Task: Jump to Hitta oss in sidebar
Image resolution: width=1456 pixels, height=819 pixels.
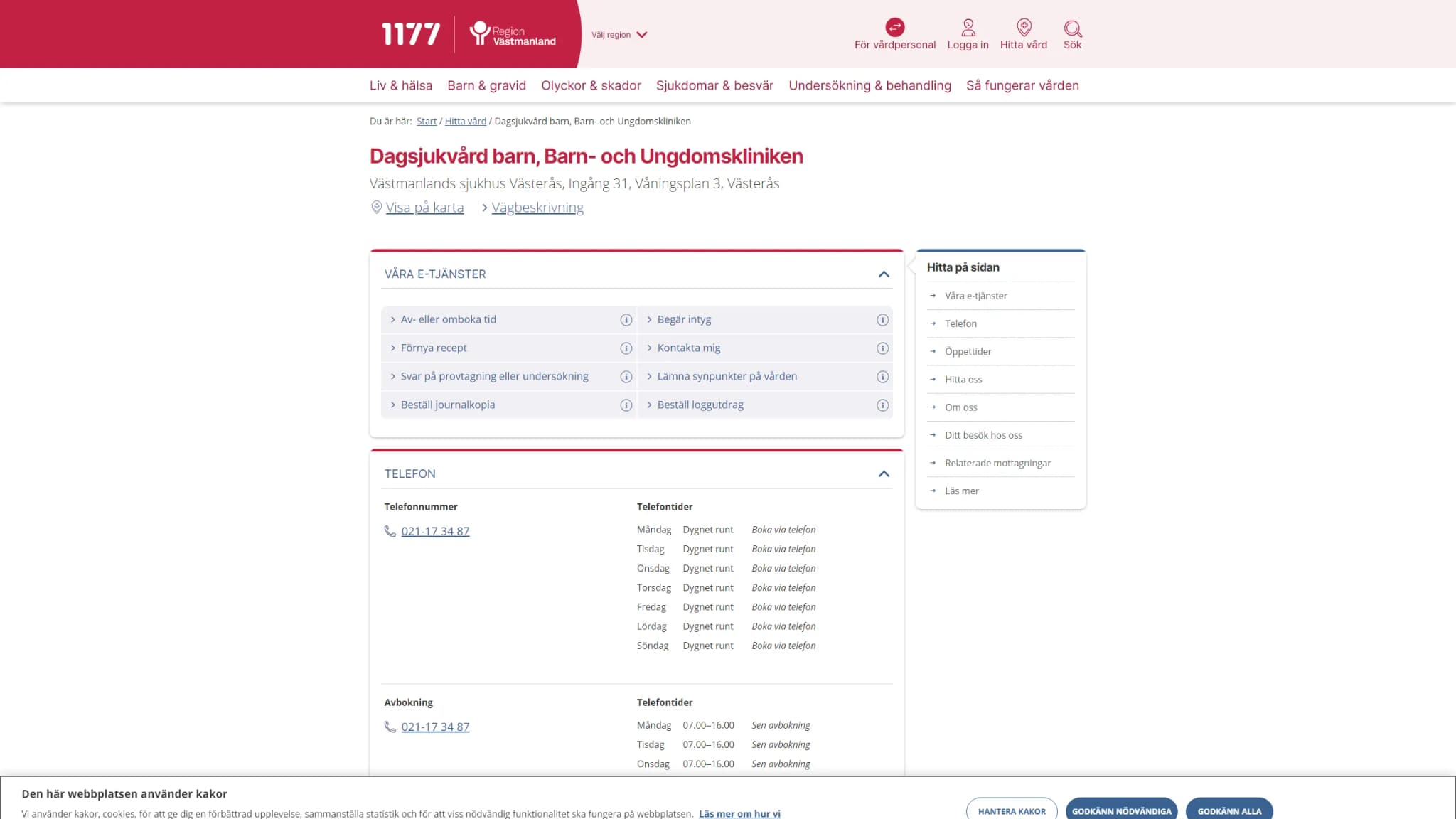Action: [x=963, y=379]
